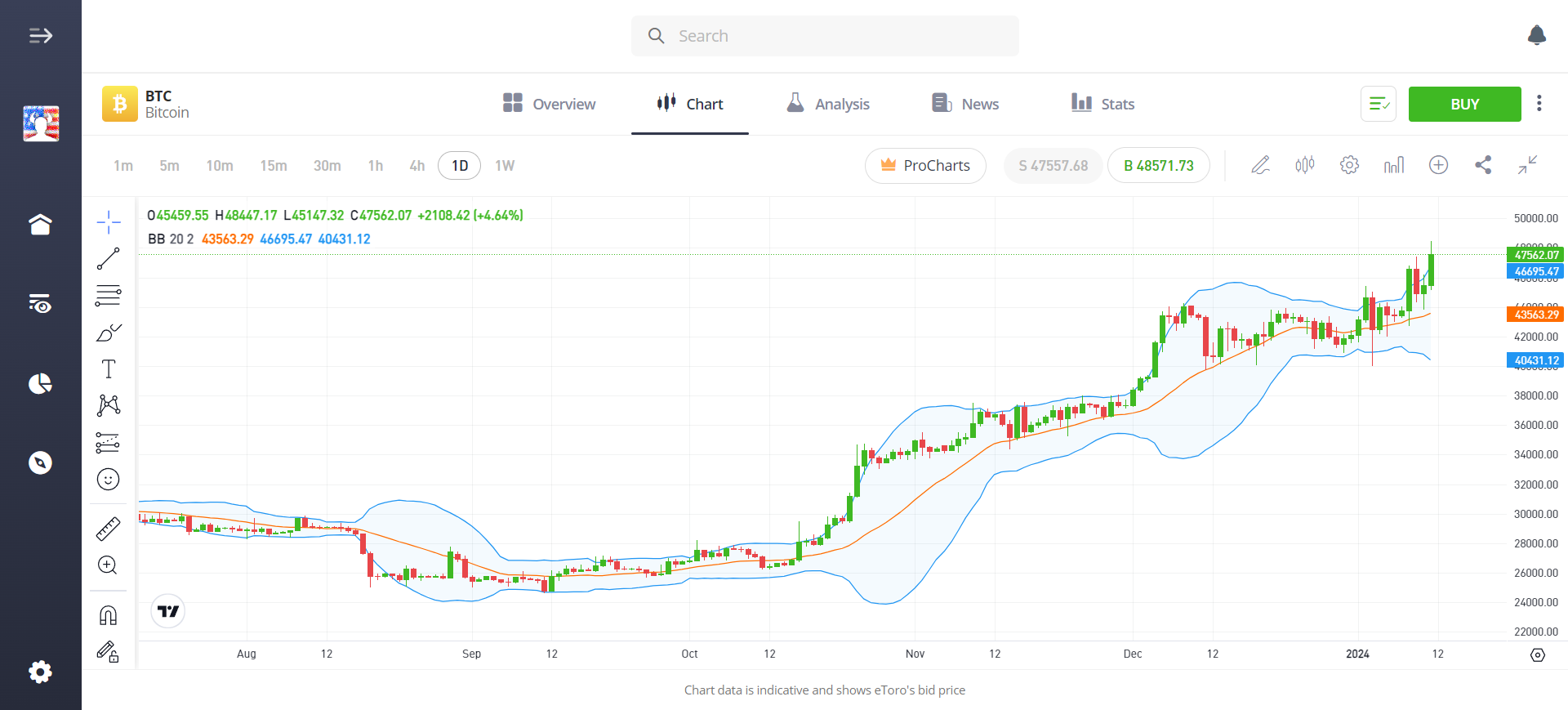Image resolution: width=1568 pixels, height=710 pixels.
Task: Focus the Search field
Action: [825, 36]
